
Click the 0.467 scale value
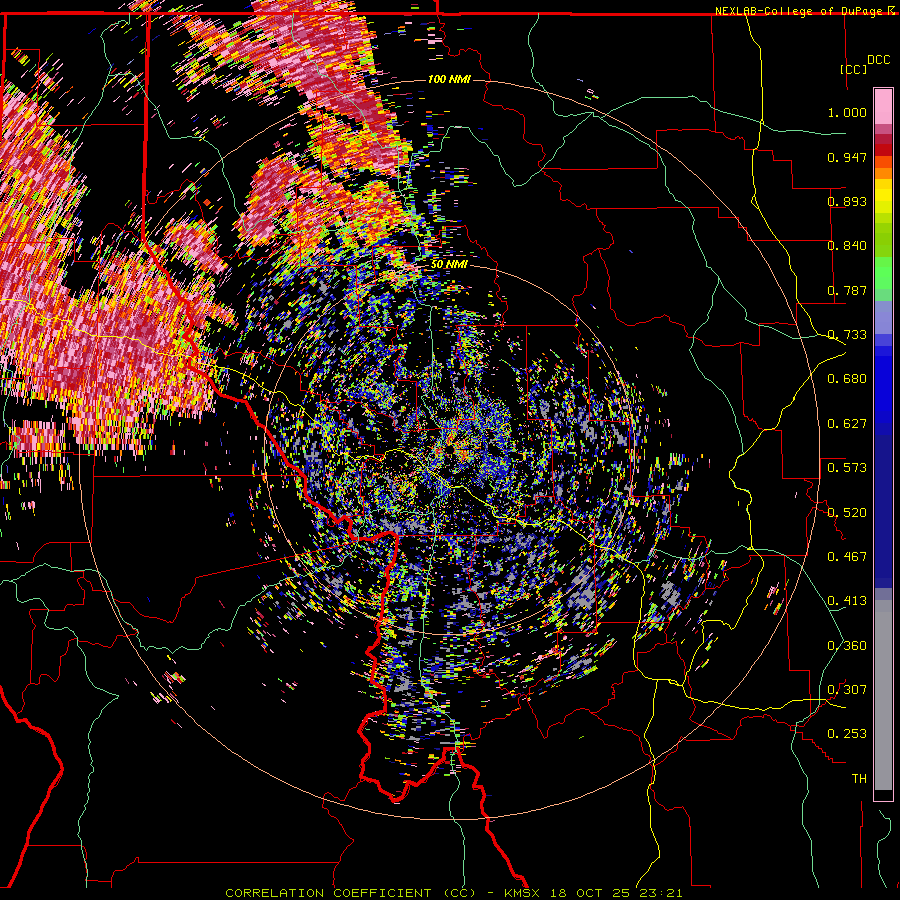(x=847, y=556)
